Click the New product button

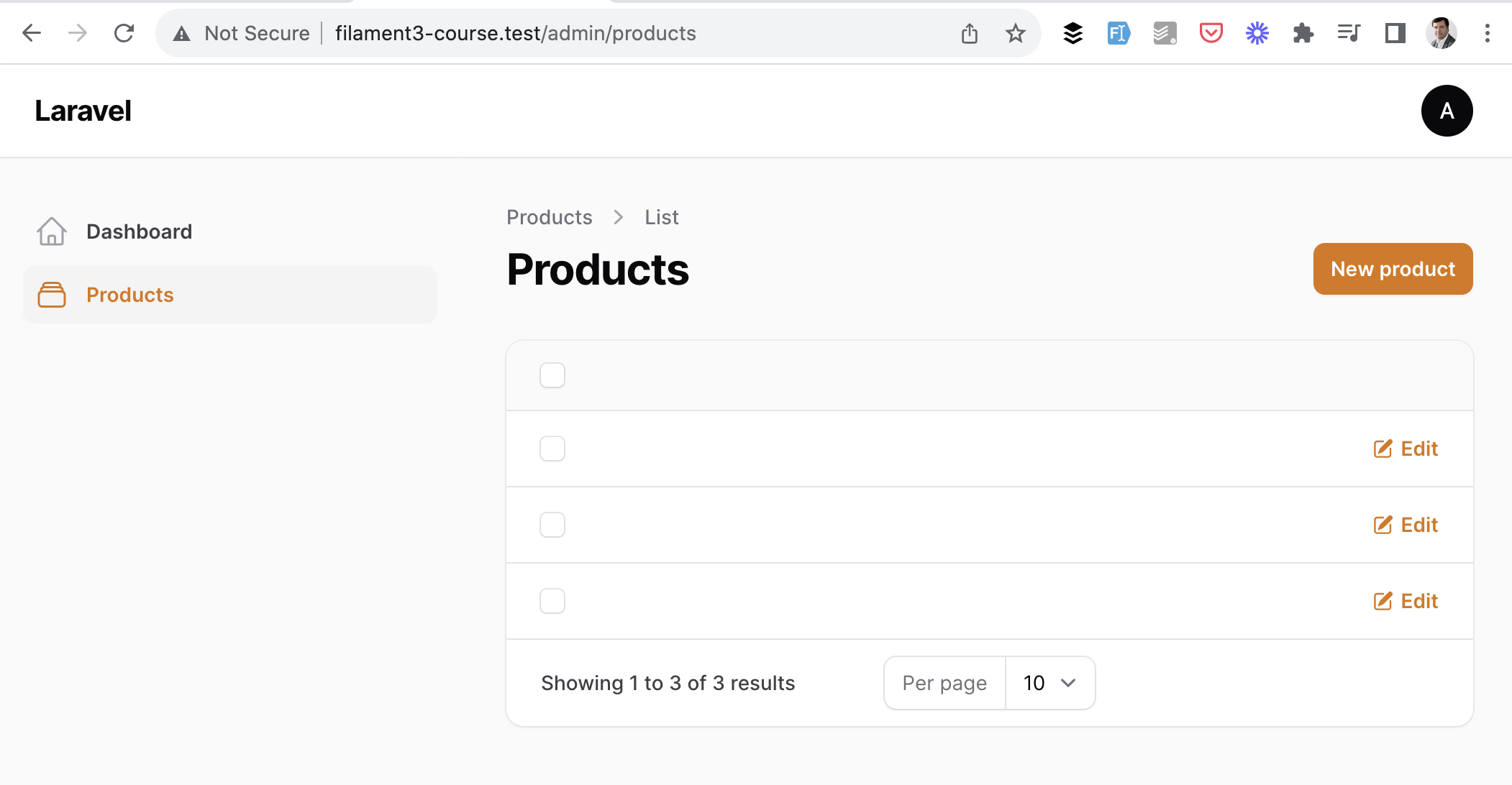point(1393,269)
